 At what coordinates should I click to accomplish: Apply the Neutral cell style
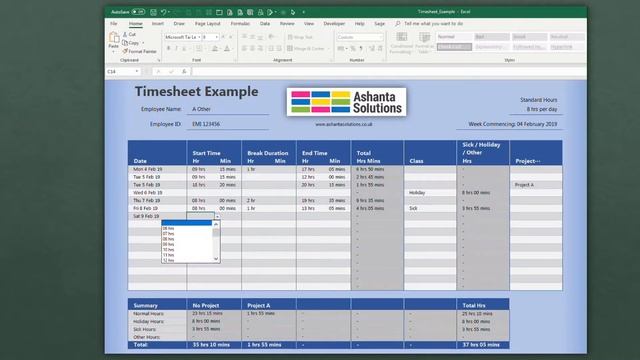click(567, 37)
